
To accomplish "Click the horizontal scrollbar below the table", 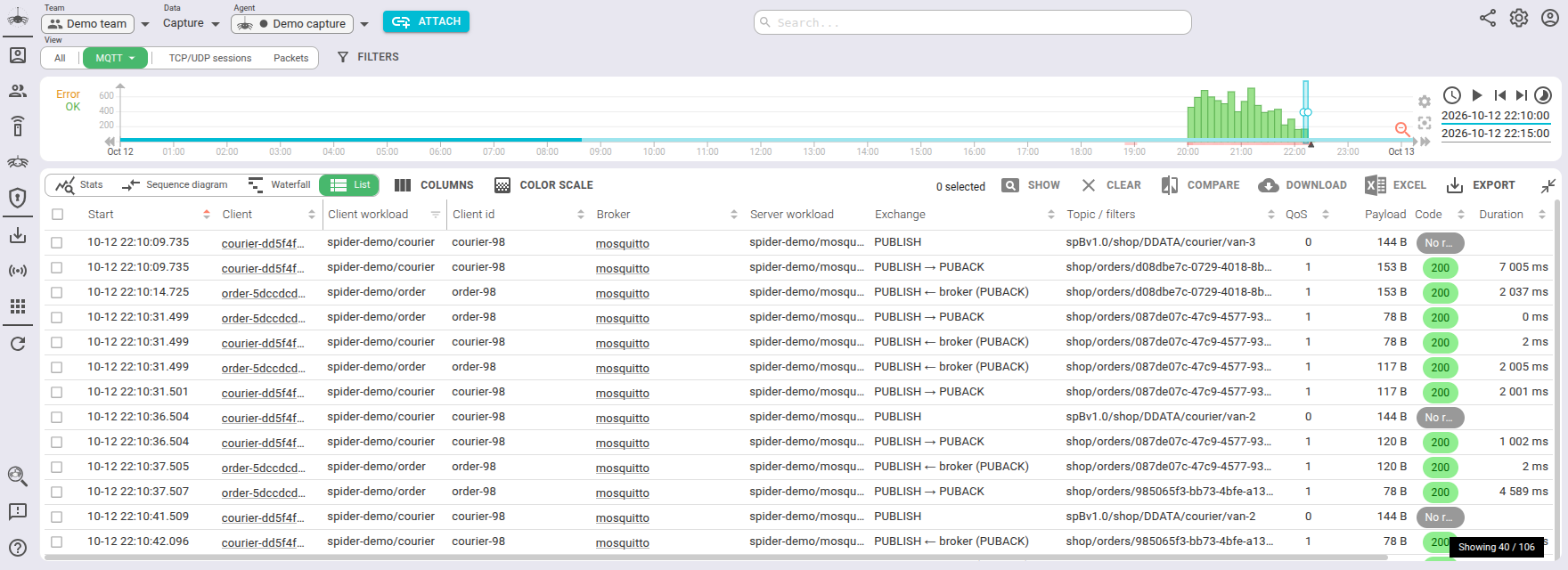I will pos(715,558).
